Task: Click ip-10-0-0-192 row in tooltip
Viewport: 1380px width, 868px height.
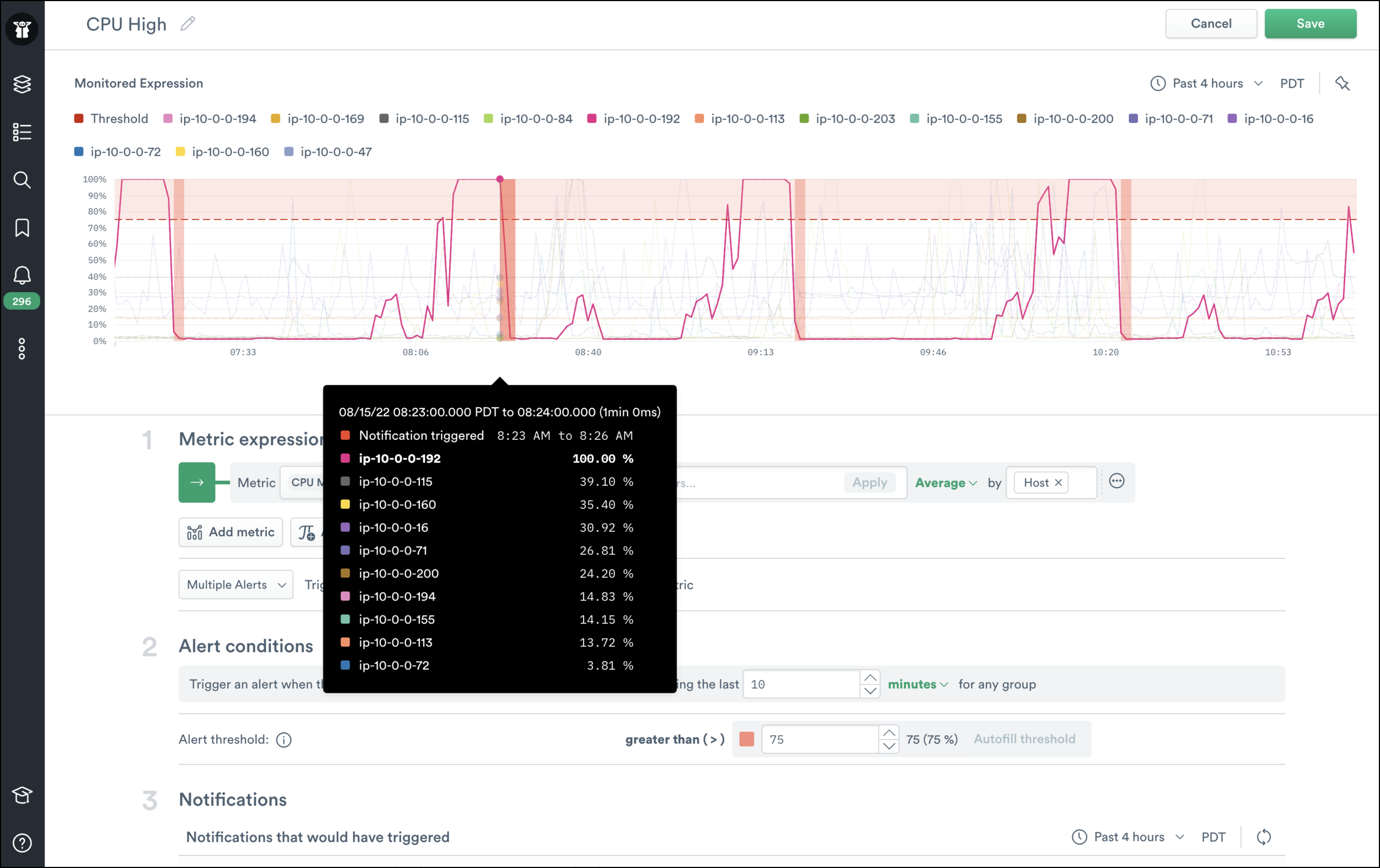Action: tap(487, 459)
